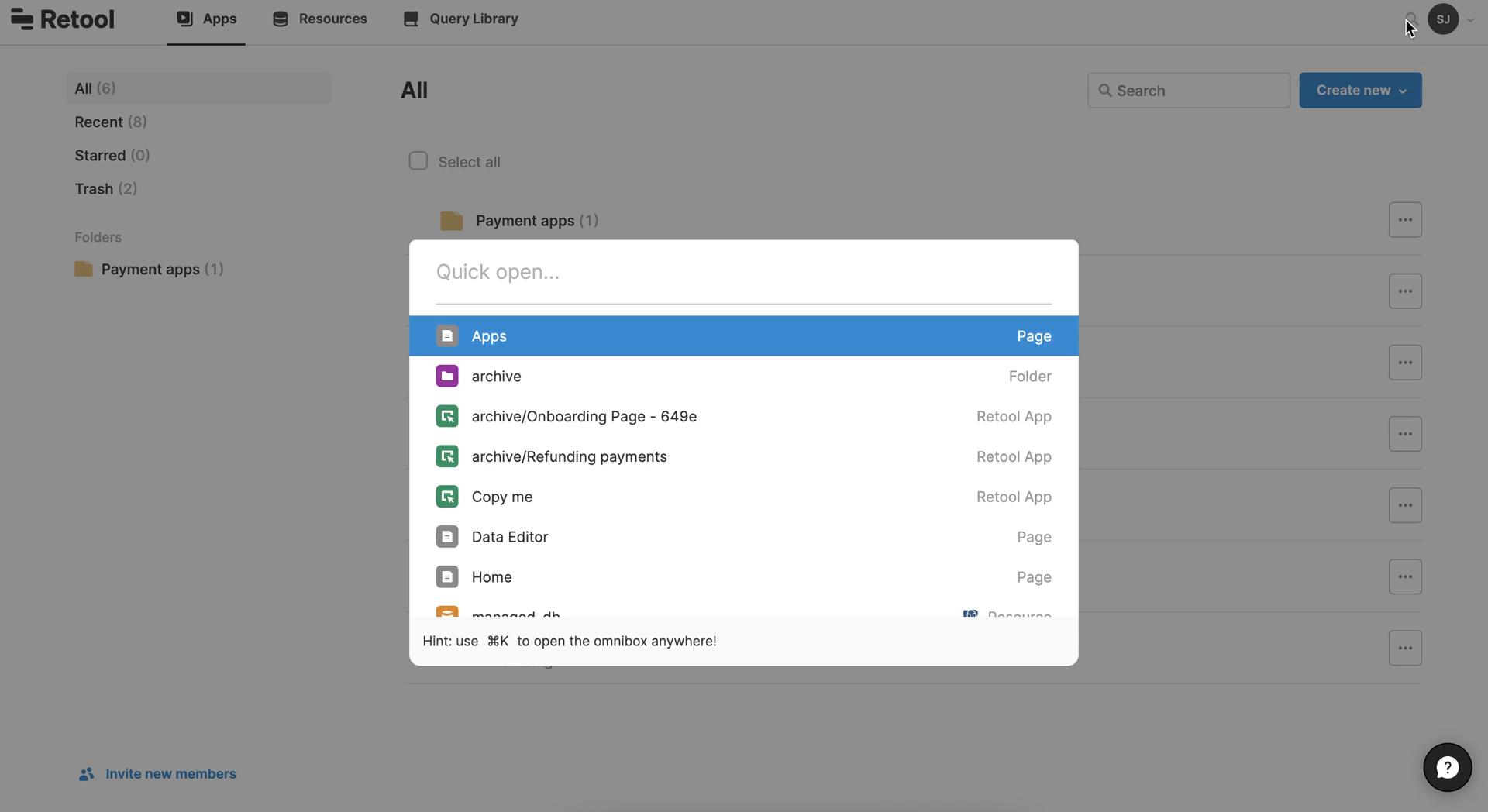
Task: Click Invite new members link
Action: click(170, 774)
